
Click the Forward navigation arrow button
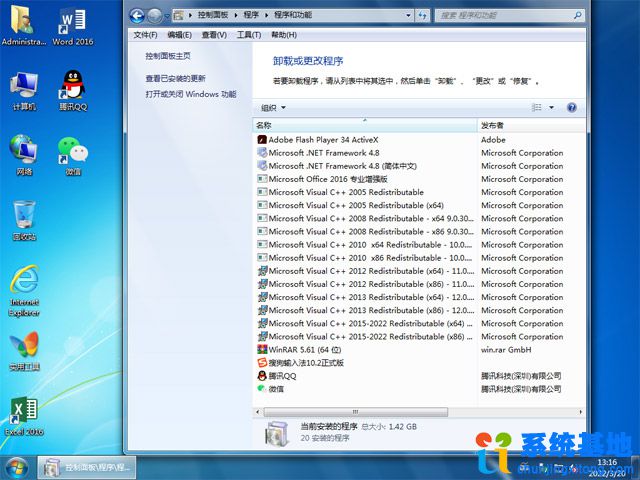pyautogui.click(x=154, y=16)
